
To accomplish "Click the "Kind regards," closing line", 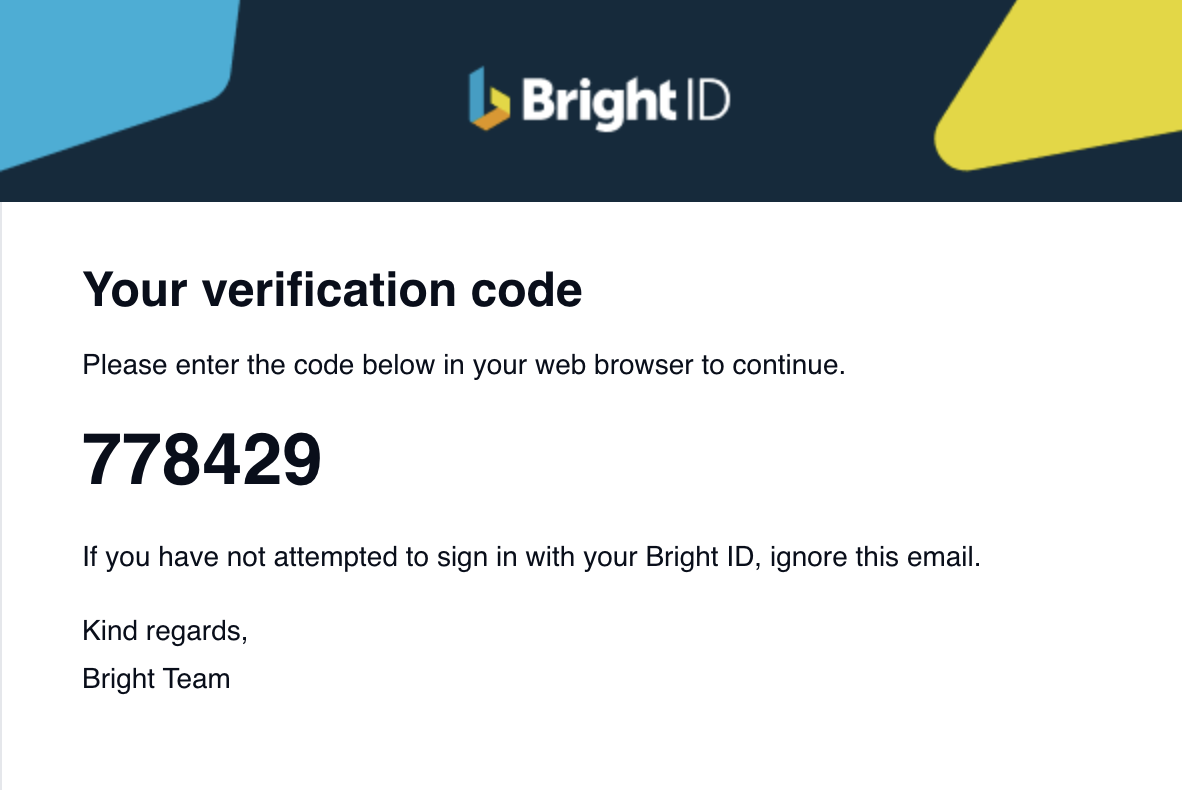I will coord(165,632).
